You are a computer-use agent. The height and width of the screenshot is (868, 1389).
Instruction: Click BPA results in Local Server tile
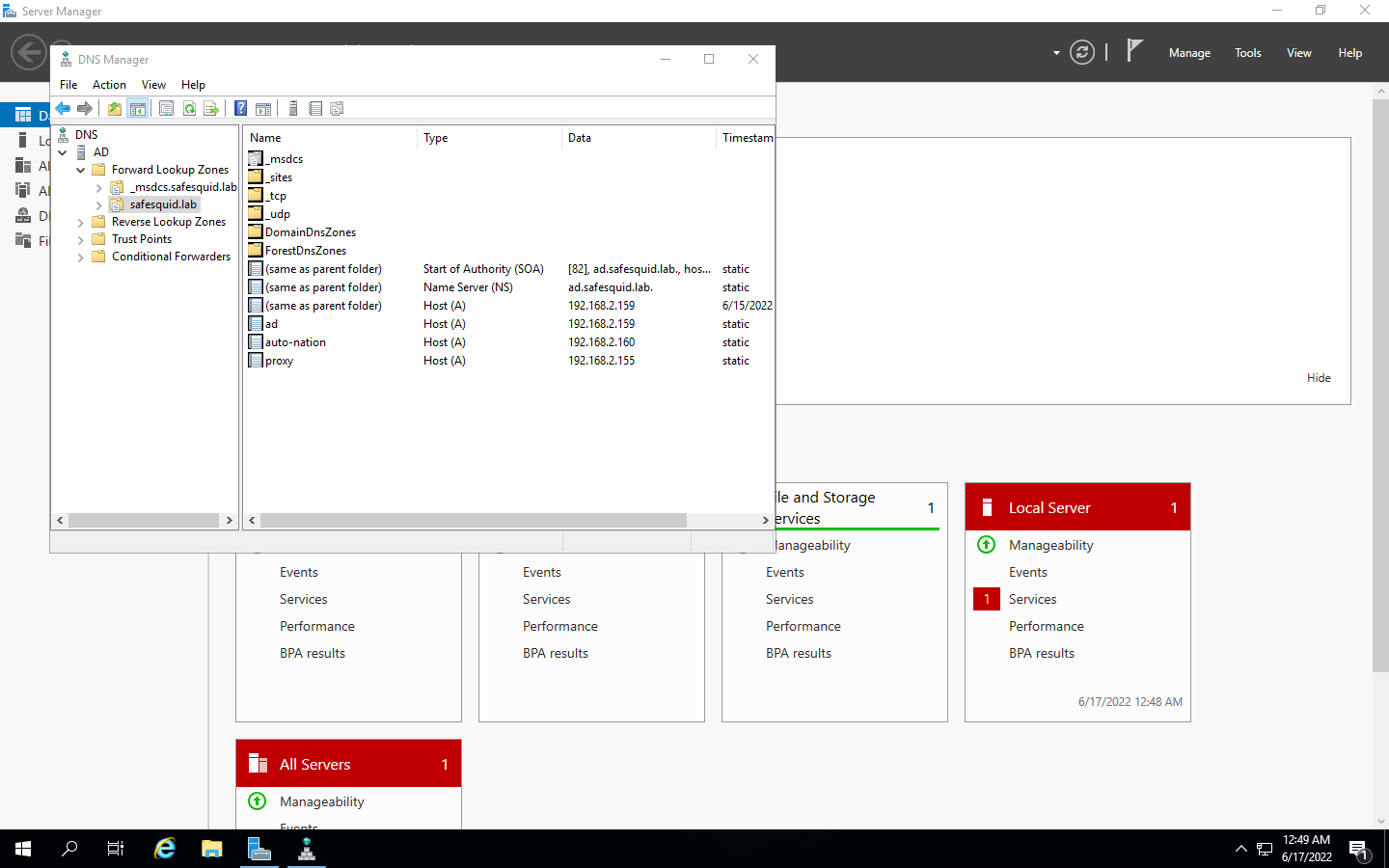tap(1041, 653)
